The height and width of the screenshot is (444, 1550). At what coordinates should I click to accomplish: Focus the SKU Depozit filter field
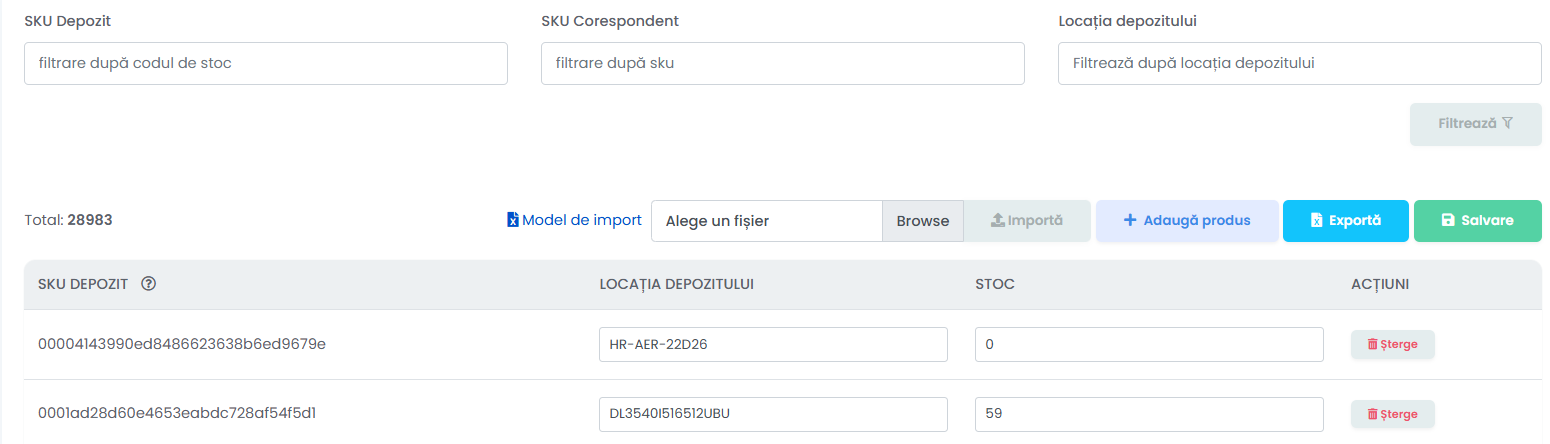pyautogui.click(x=266, y=63)
